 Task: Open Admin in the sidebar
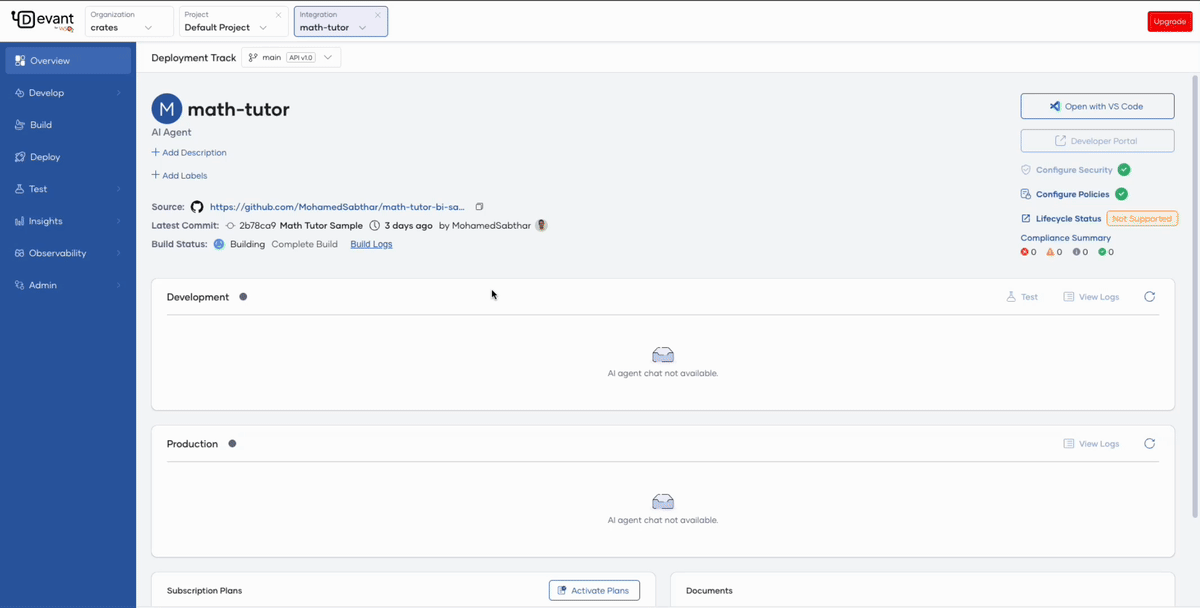tap(68, 285)
